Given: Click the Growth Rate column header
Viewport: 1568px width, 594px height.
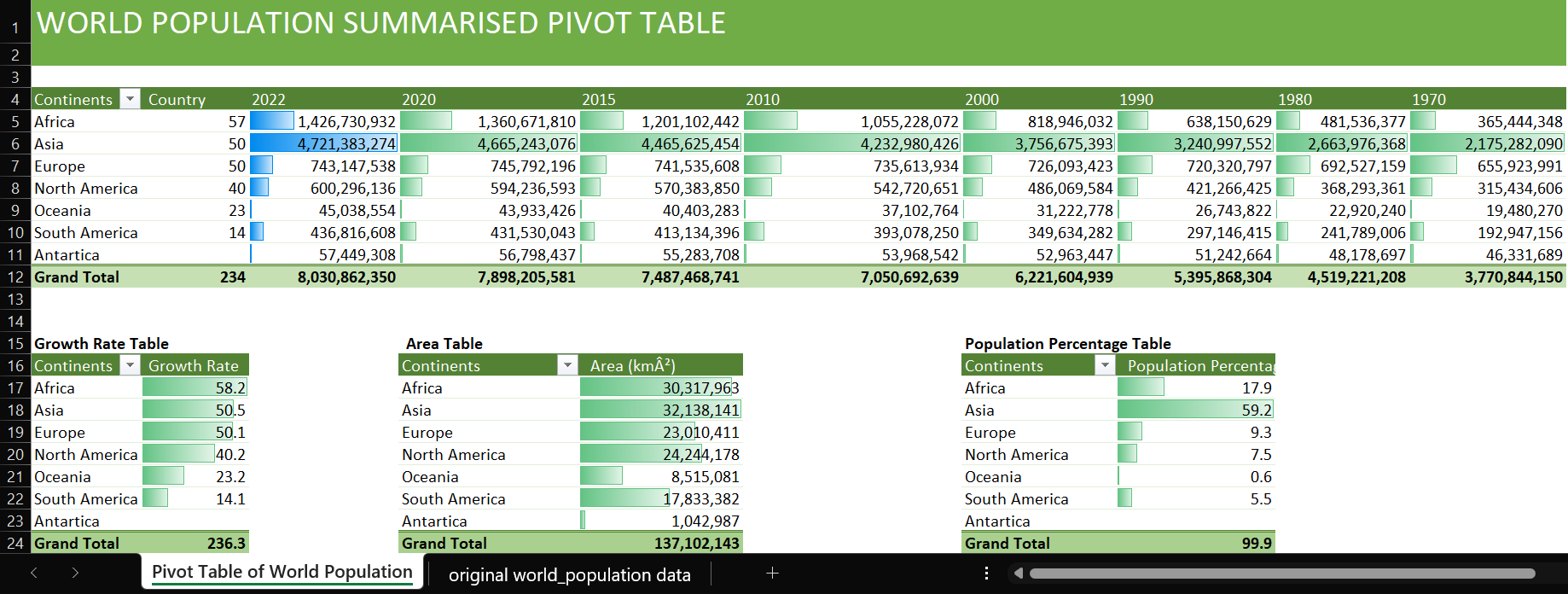Looking at the screenshot, I should click(x=195, y=365).
